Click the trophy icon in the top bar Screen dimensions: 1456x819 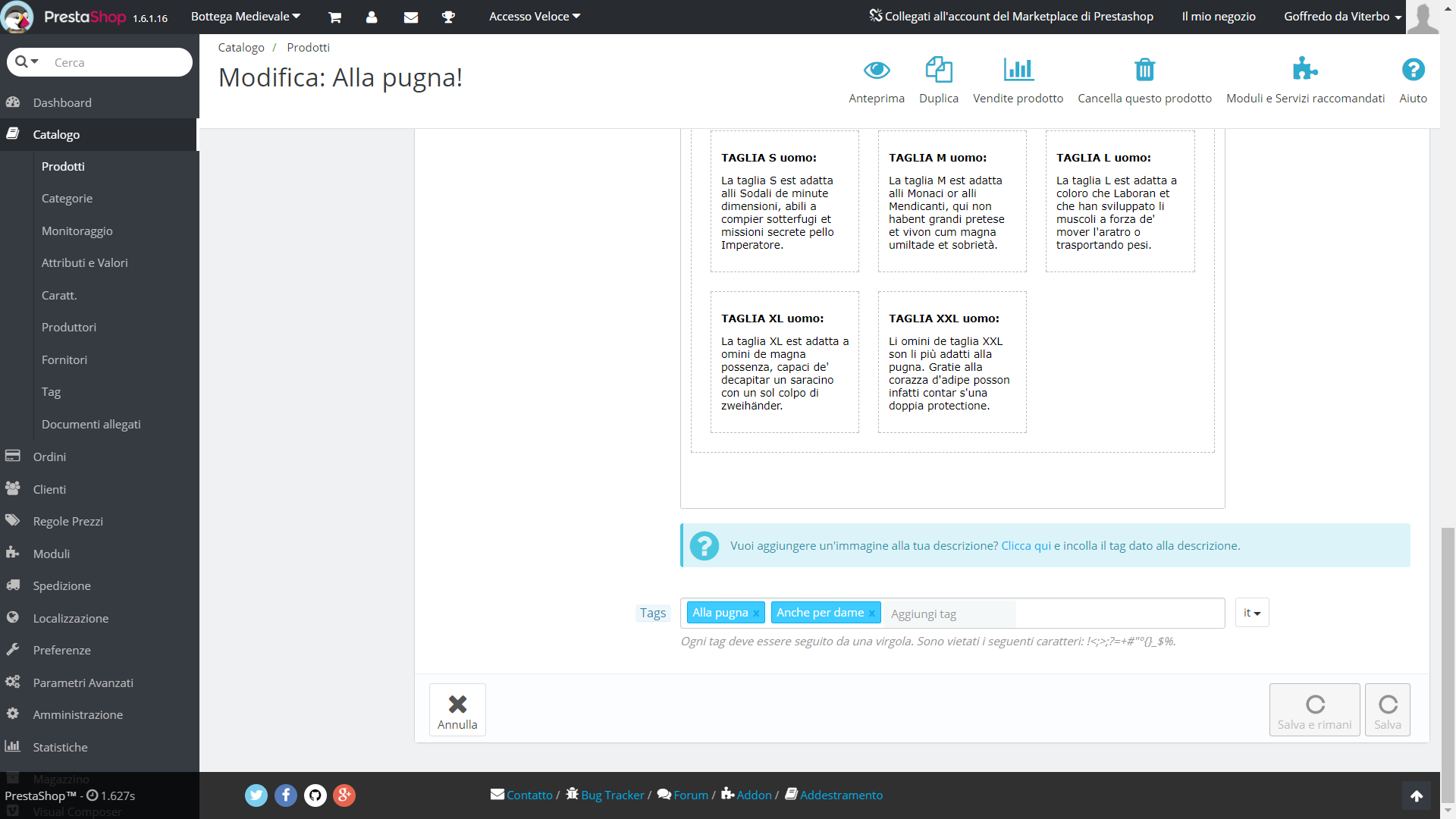click(x=448, y=17)
